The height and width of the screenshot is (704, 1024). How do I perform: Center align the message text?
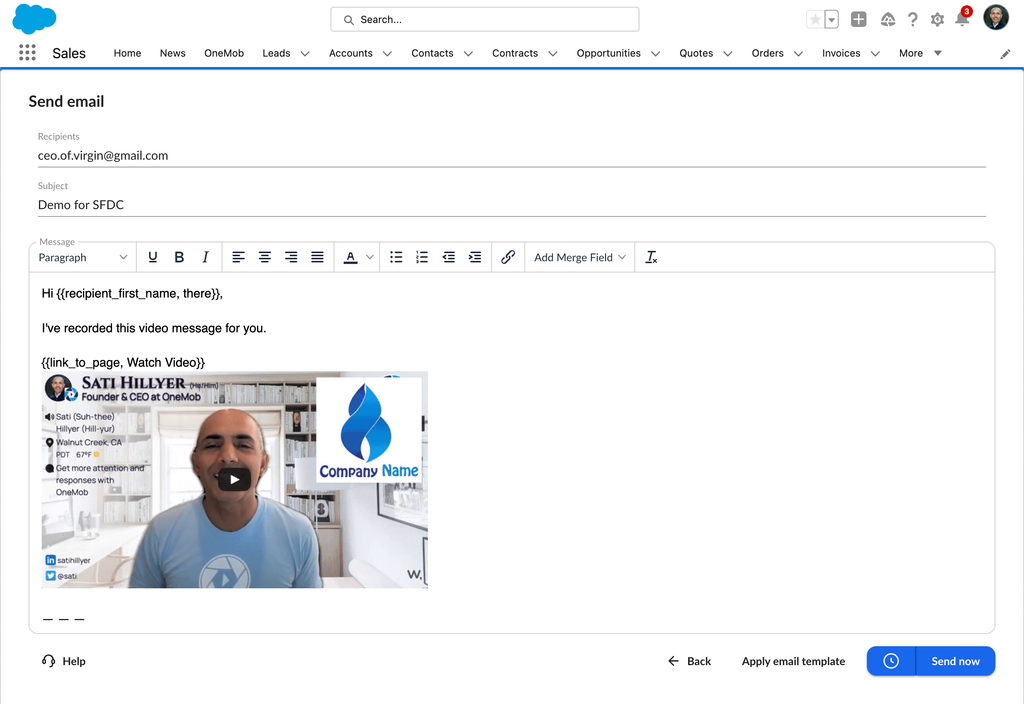264,257
